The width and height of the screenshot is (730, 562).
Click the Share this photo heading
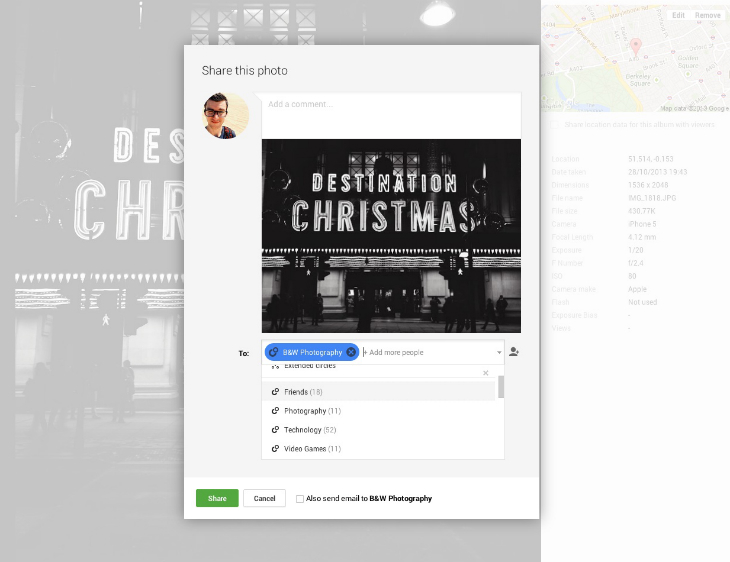244,71
